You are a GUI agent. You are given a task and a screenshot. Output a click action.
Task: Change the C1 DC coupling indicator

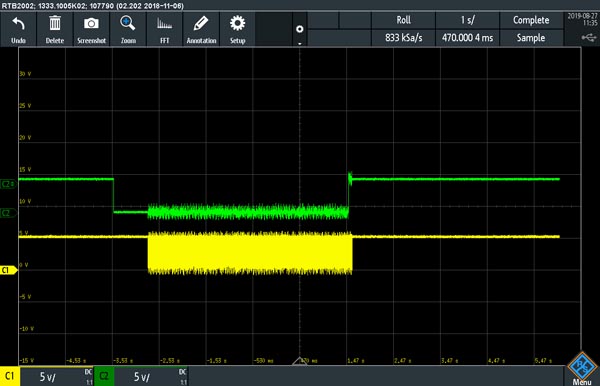88,372
